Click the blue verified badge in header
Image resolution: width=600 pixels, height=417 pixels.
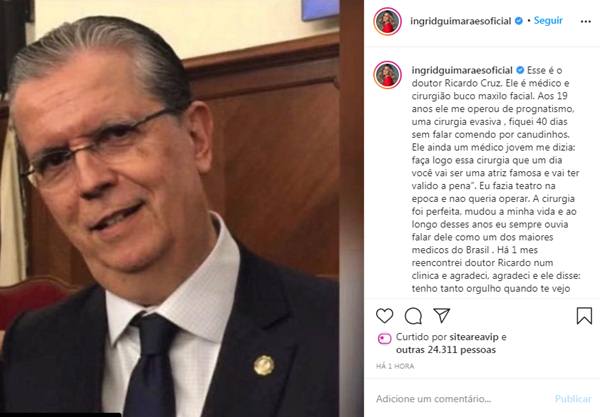tap(519, 21)
